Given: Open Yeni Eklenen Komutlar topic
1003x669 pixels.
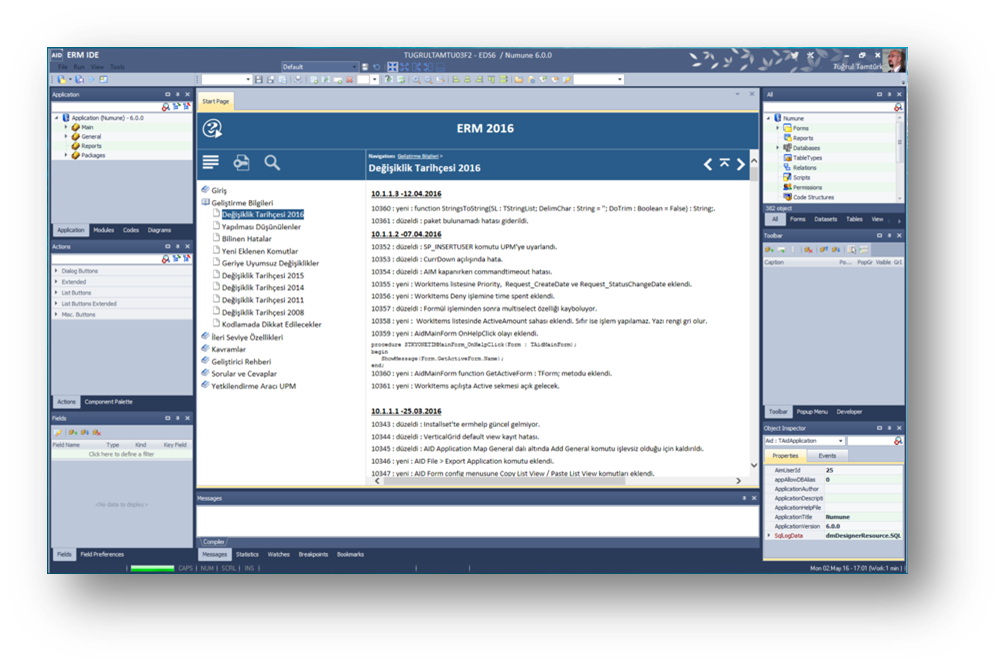Looking at the screenshot, I should pos(260,251).
